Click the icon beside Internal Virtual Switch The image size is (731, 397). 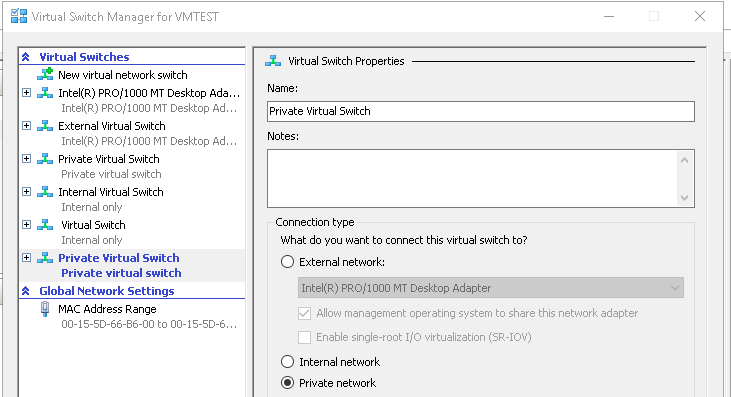[45, 192]
